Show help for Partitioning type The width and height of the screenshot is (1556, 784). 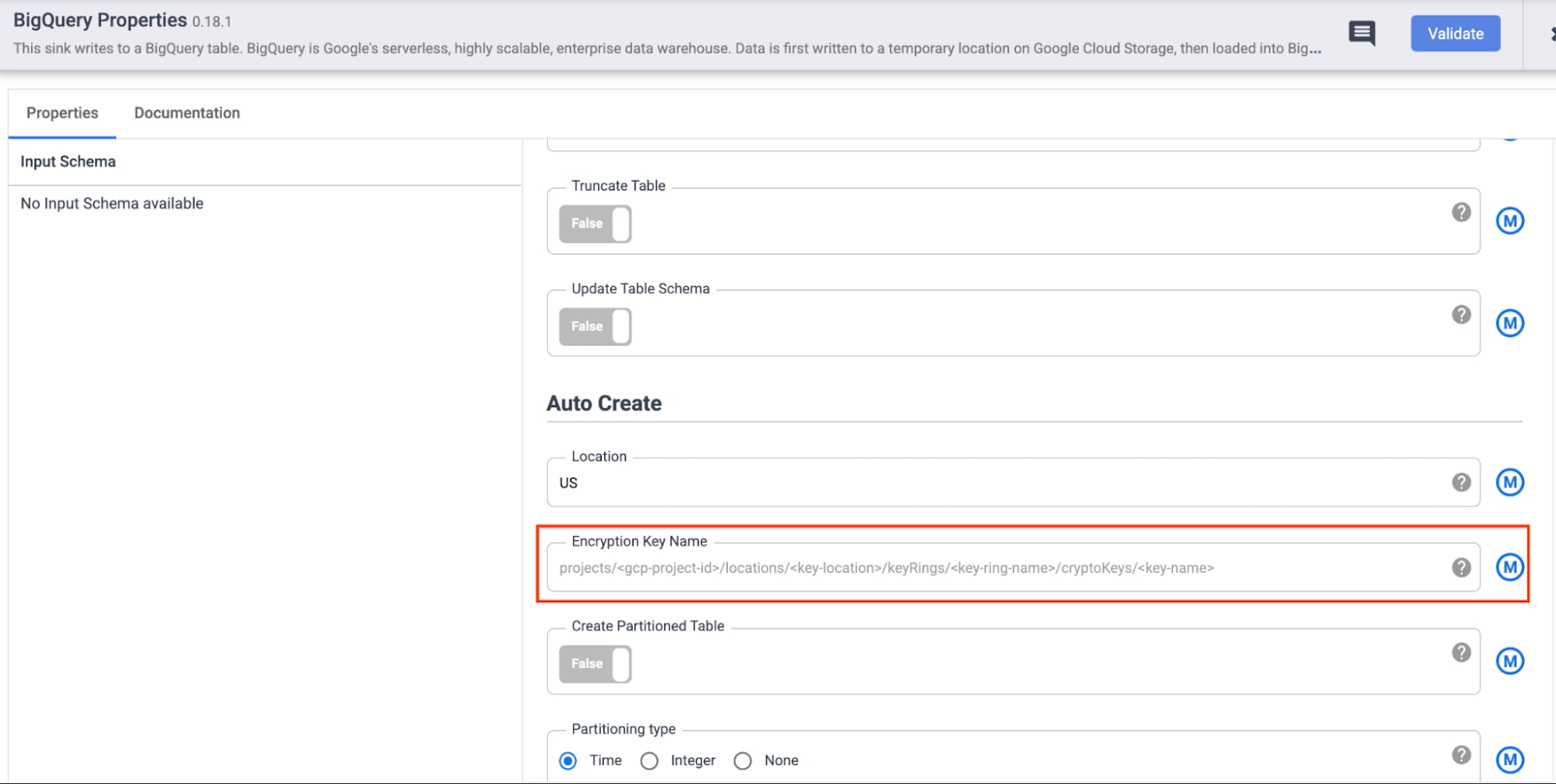1461,755
